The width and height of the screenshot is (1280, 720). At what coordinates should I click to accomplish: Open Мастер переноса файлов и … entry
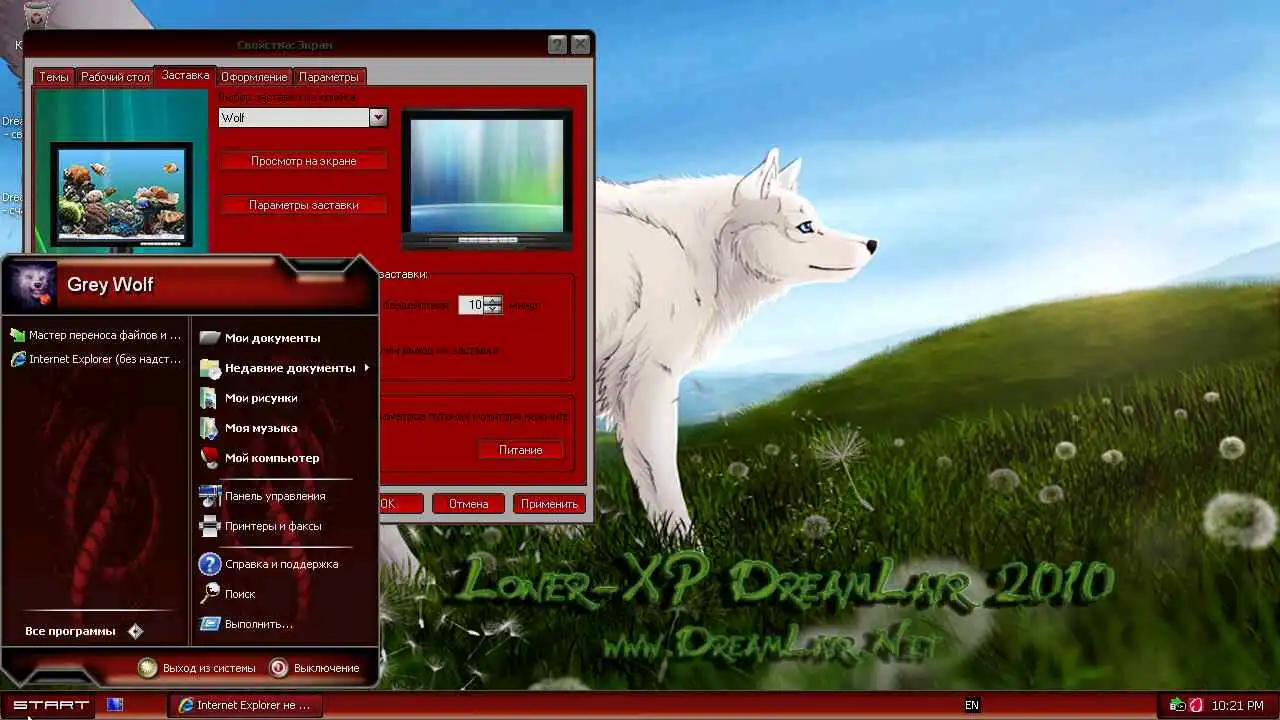click(x=105, y=335)
